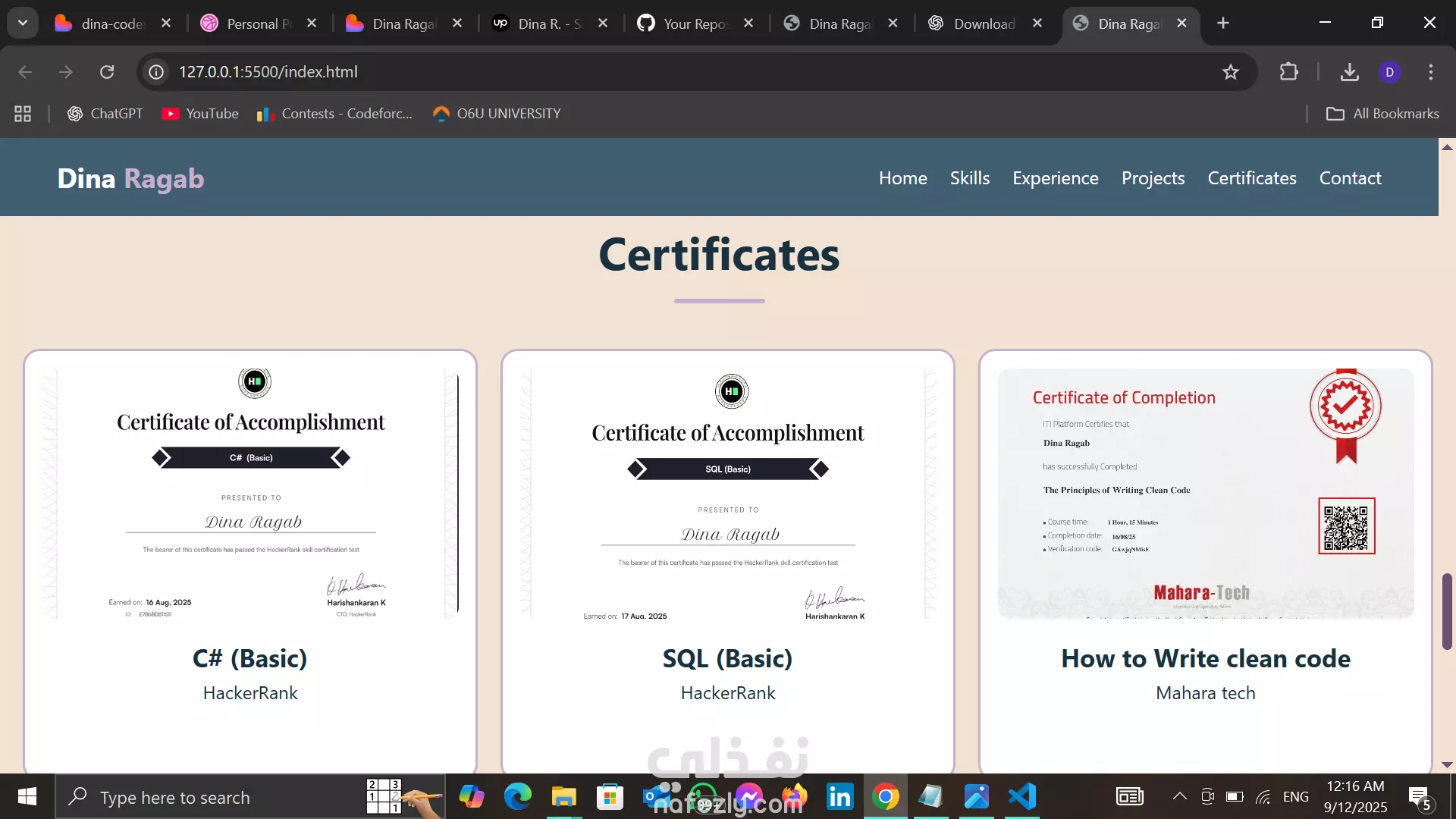Expand the tab search dropdown
1456x819 pixels.
(23, 23)
